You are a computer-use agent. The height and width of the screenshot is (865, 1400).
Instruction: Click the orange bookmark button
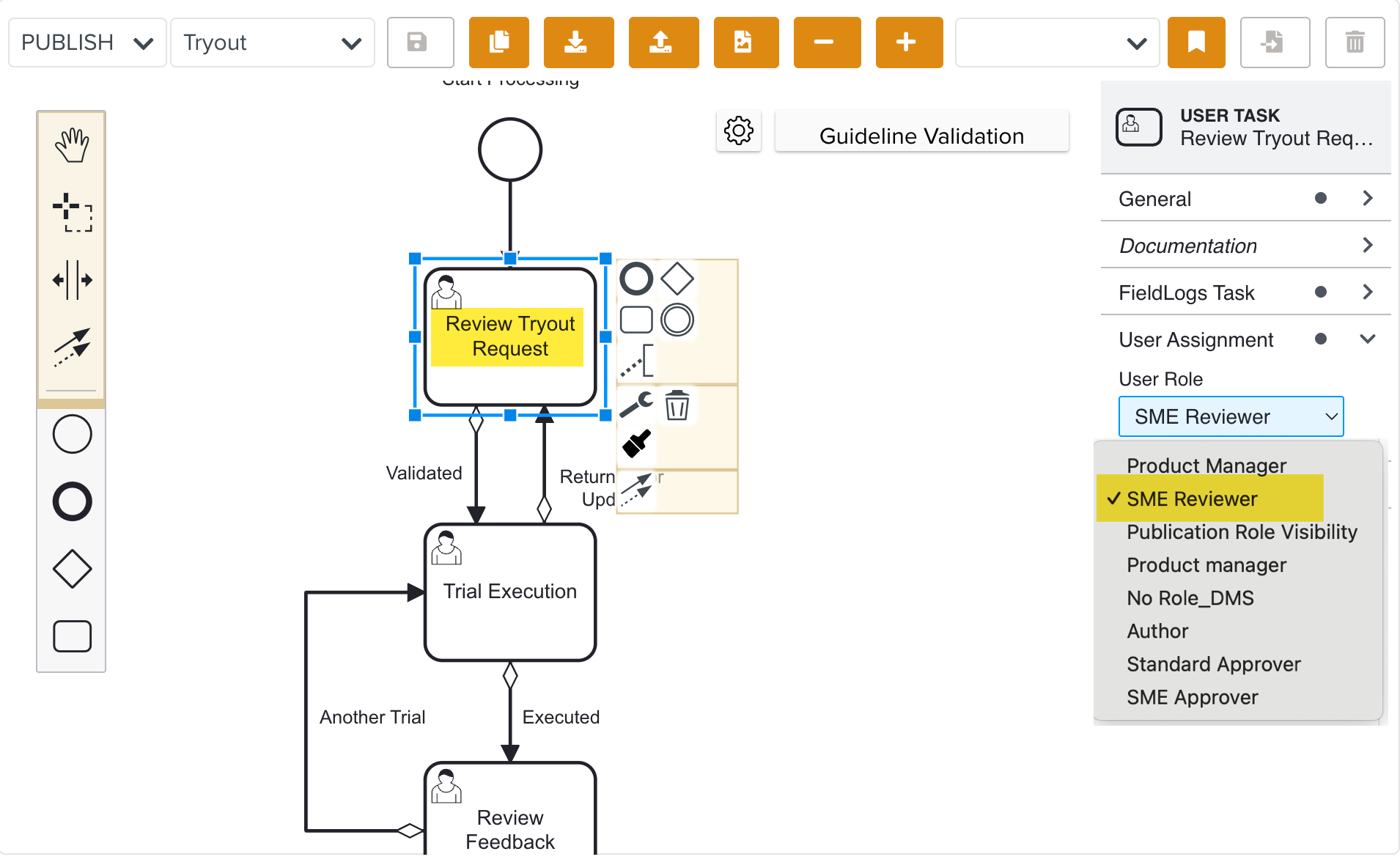pyautogui.click(x=1195, y=43)
